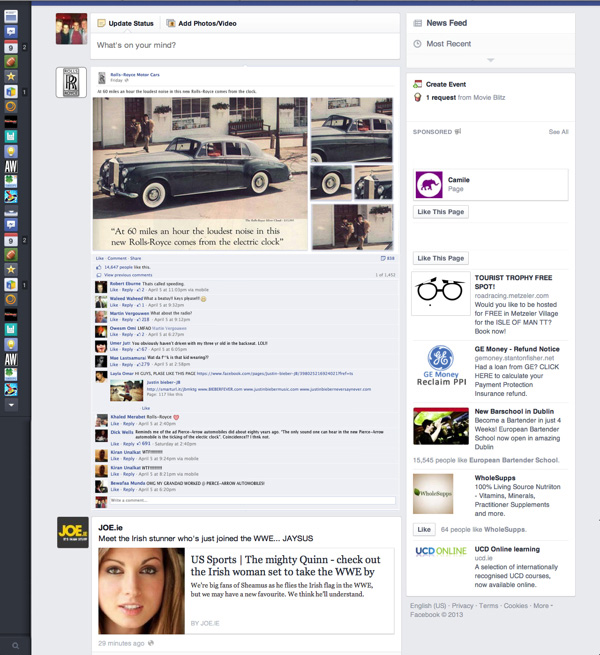This screenshot has height=655, width=600.
Task: Click the What's on your mind field
Action: pos(245,46)
